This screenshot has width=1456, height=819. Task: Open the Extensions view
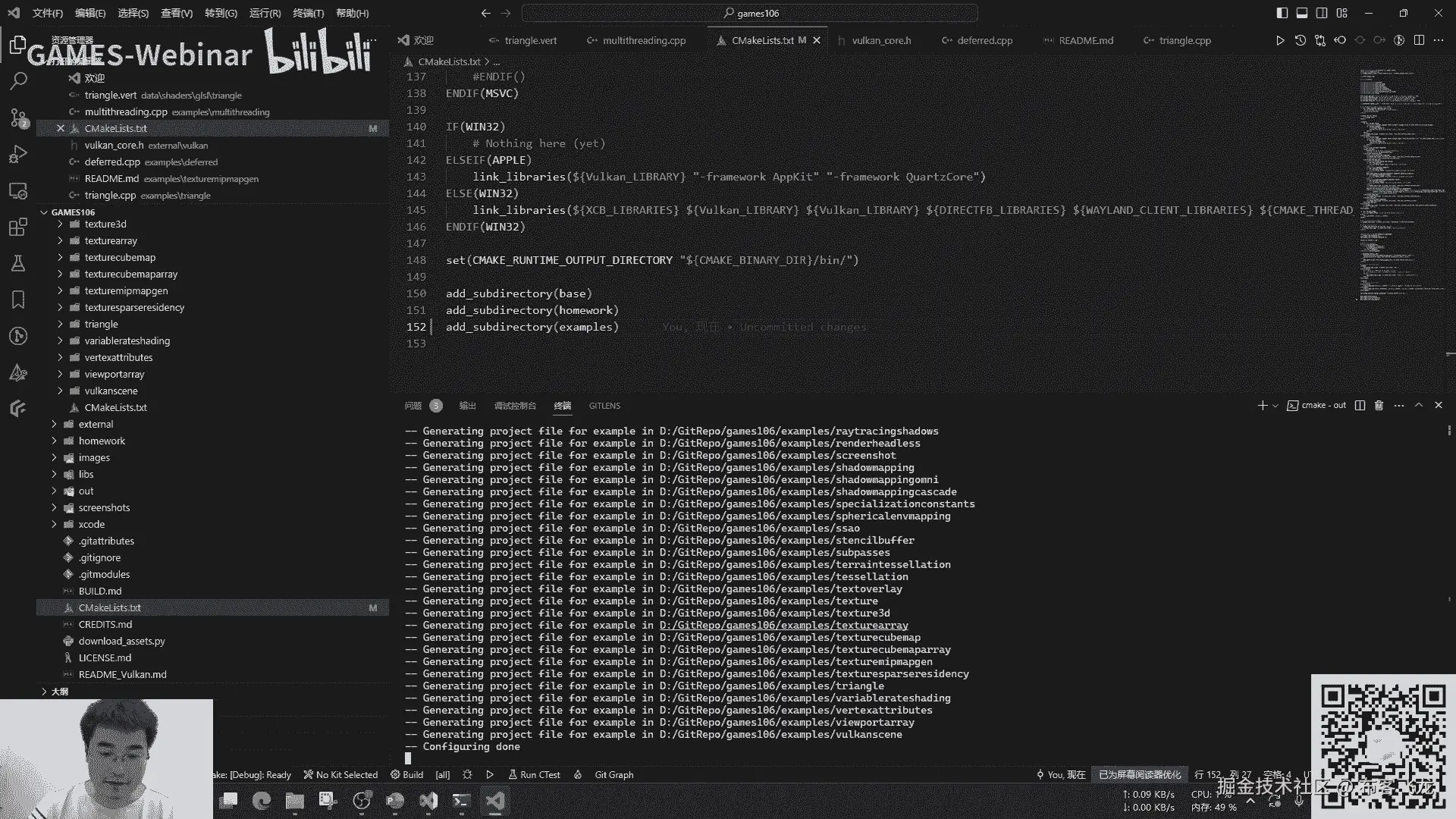tap(18, 227)
